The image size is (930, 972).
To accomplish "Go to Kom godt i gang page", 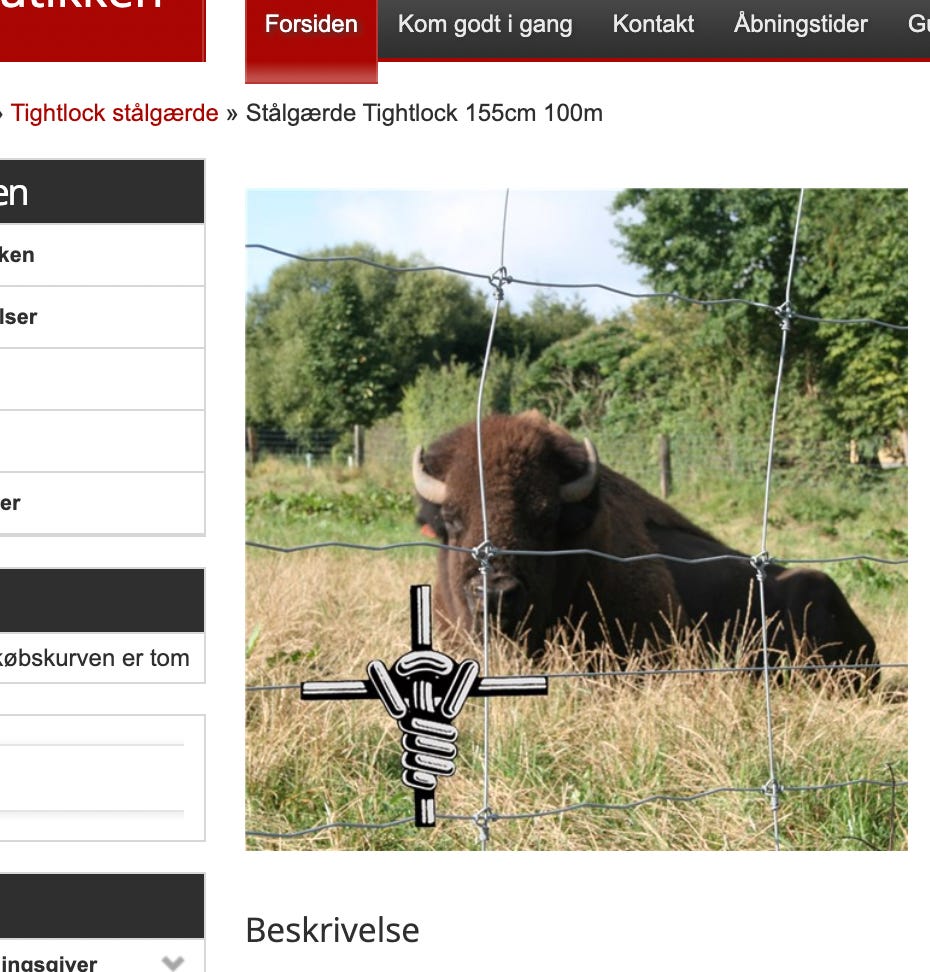I will 485,24.
